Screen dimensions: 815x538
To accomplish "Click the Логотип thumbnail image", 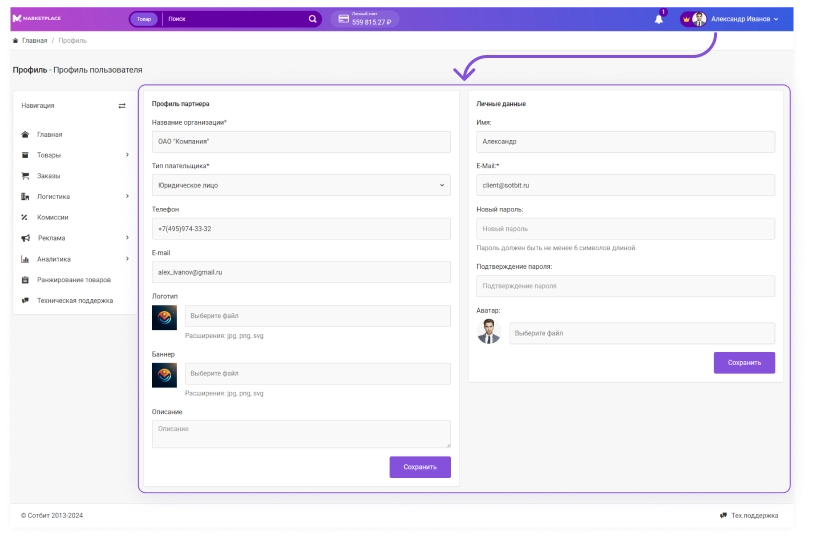I will tap(164, 318).
